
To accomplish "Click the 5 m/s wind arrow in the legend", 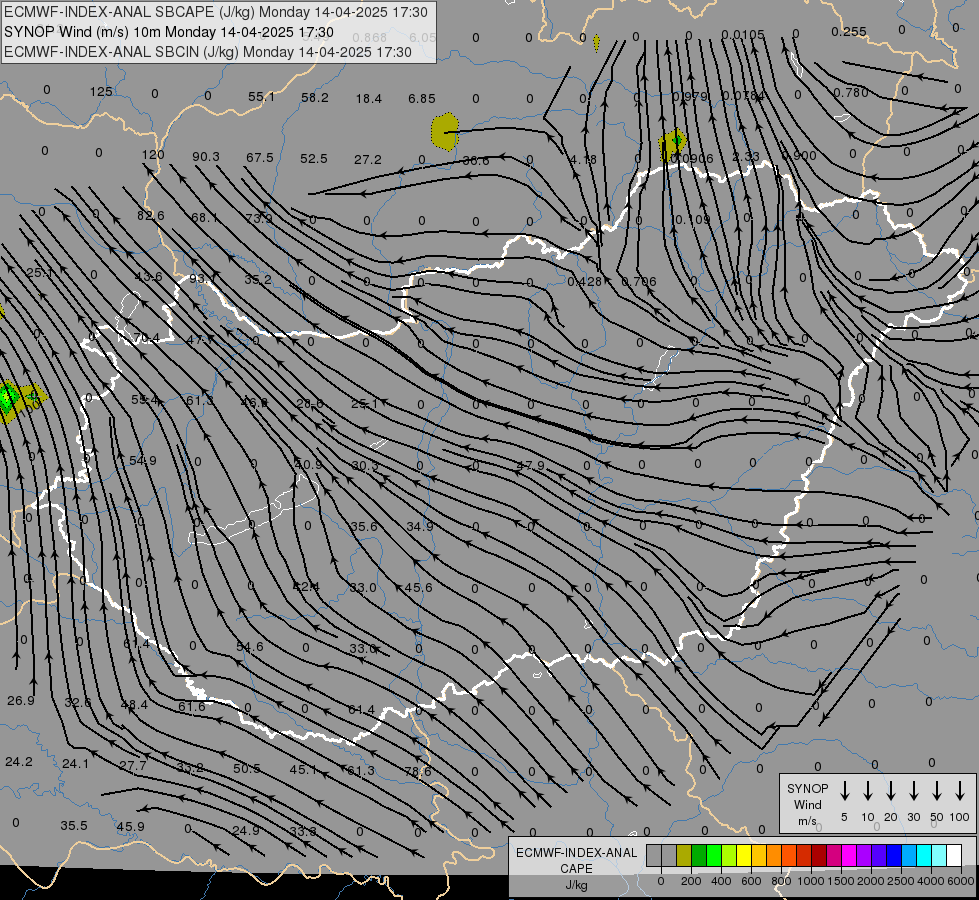I will click(x=845, y=791).
